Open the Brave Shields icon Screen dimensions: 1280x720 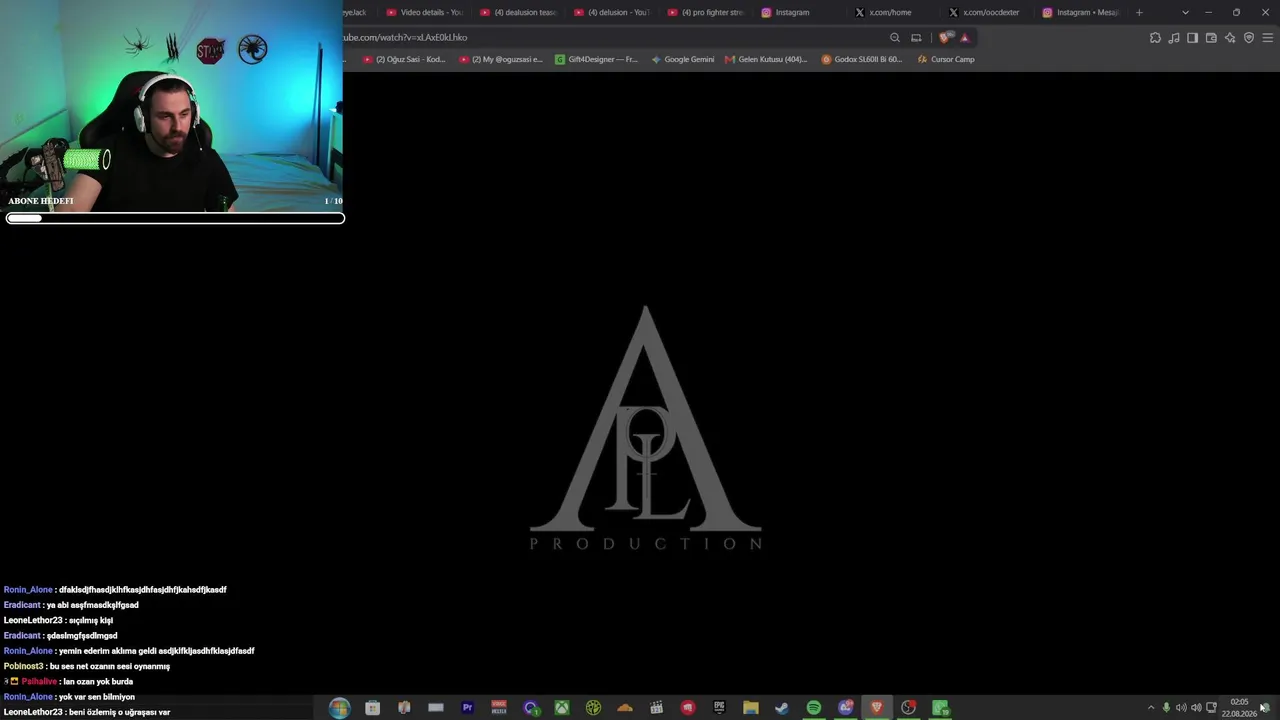(x=945, y=38)
